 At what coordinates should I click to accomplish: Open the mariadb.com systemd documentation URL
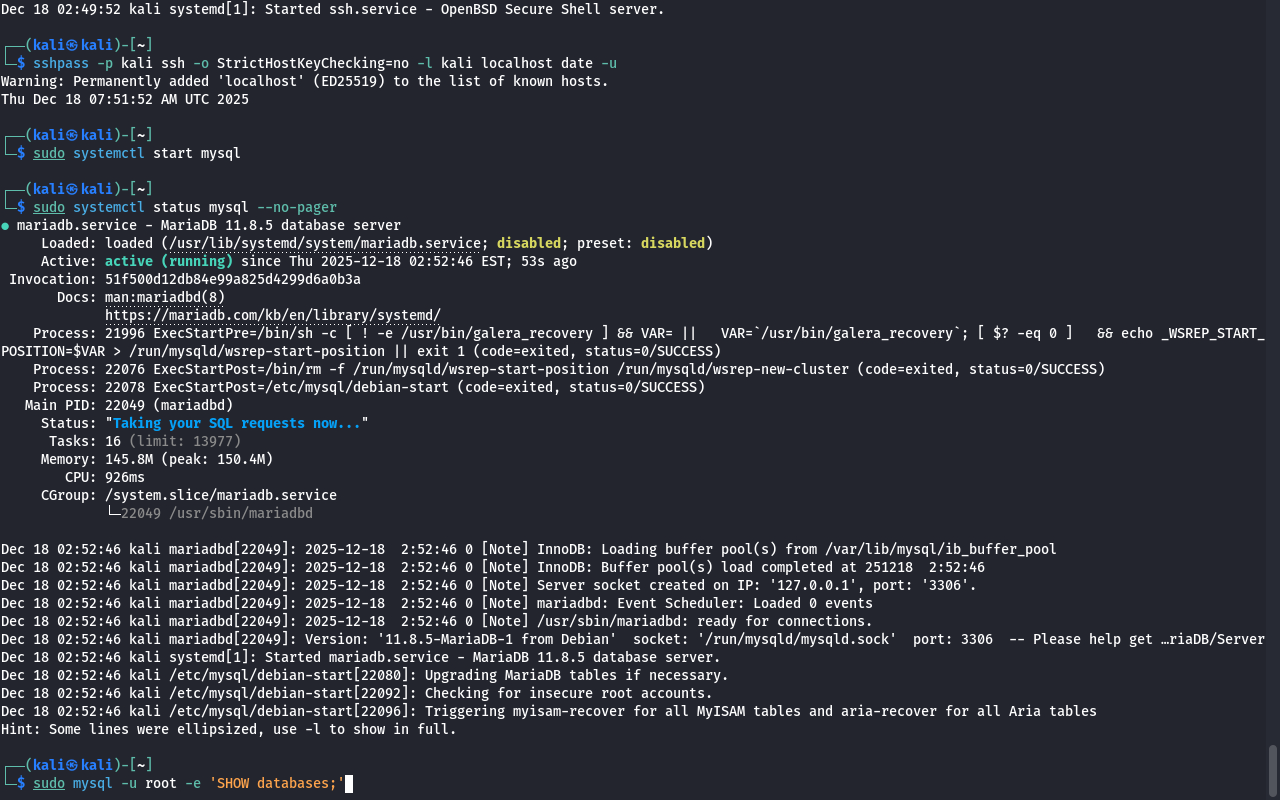(x=272, y=315)
